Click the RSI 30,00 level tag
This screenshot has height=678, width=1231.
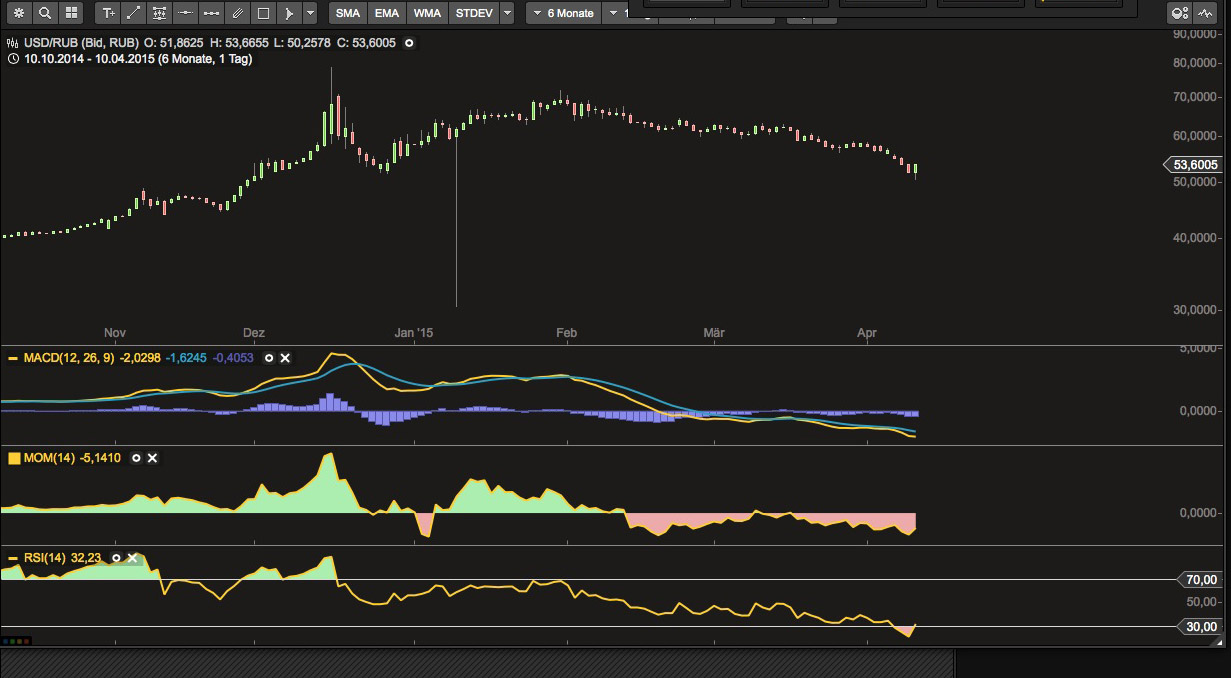(1198, 627)
